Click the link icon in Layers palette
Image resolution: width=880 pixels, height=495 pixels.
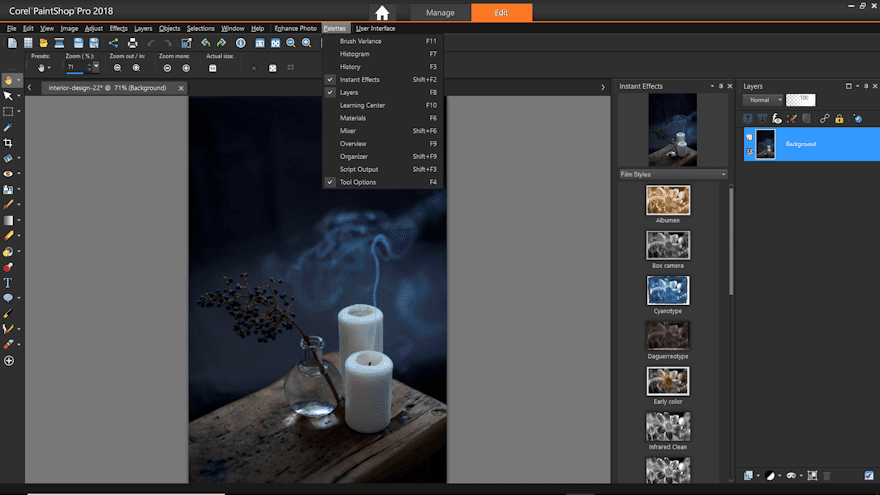(823, 119)
